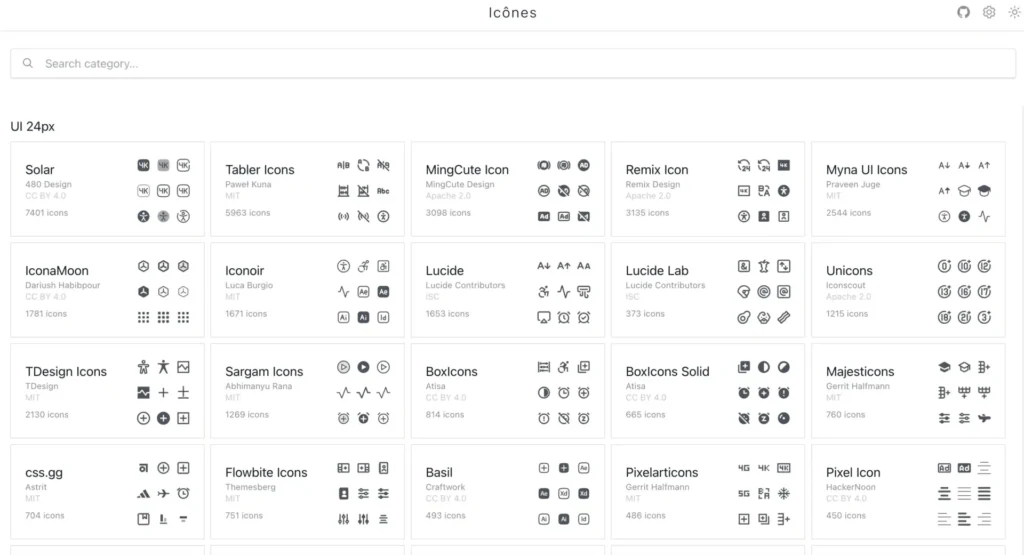Click the ampersand square icon in Lucide Lab
1024x555 pixels.
pyautogui.click(x=744, y=266)
